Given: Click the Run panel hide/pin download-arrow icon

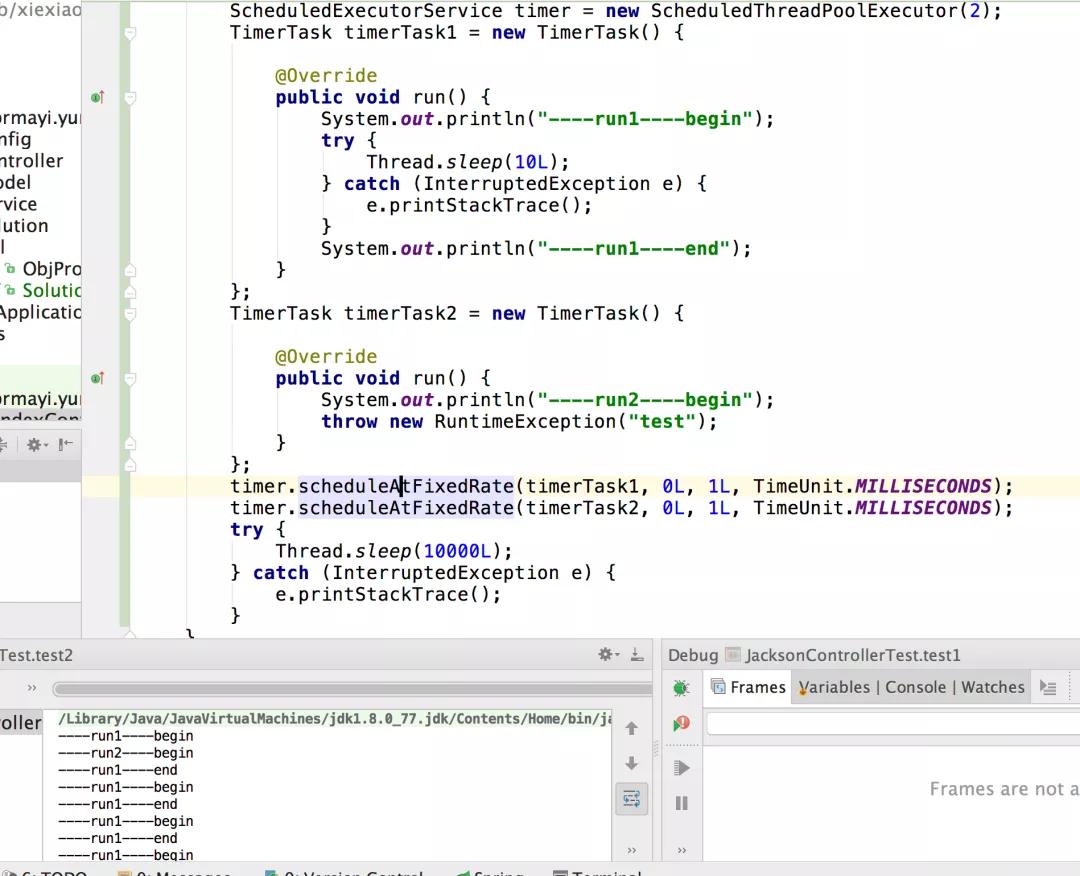Looking at the screenshot, I should tap(637, 654).
